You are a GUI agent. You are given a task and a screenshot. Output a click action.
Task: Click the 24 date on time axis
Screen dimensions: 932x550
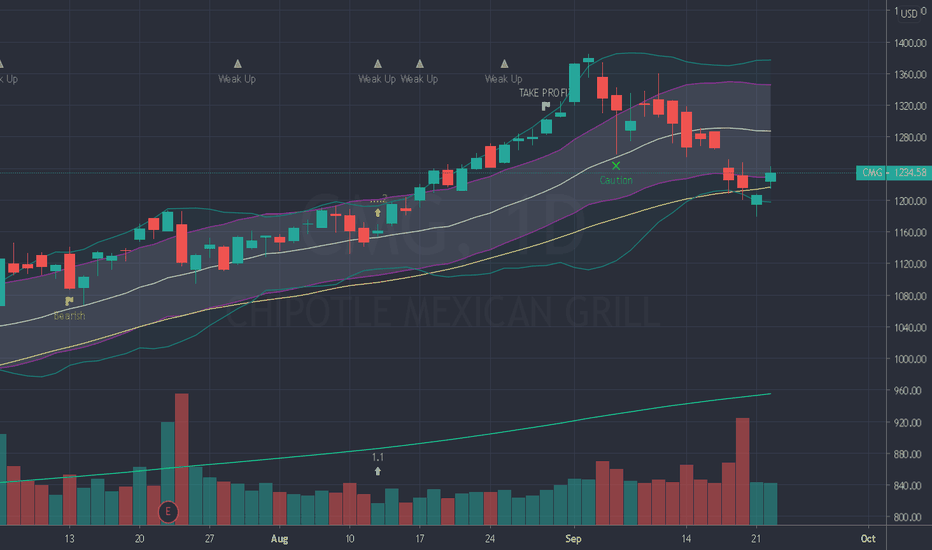click(490, 539)
